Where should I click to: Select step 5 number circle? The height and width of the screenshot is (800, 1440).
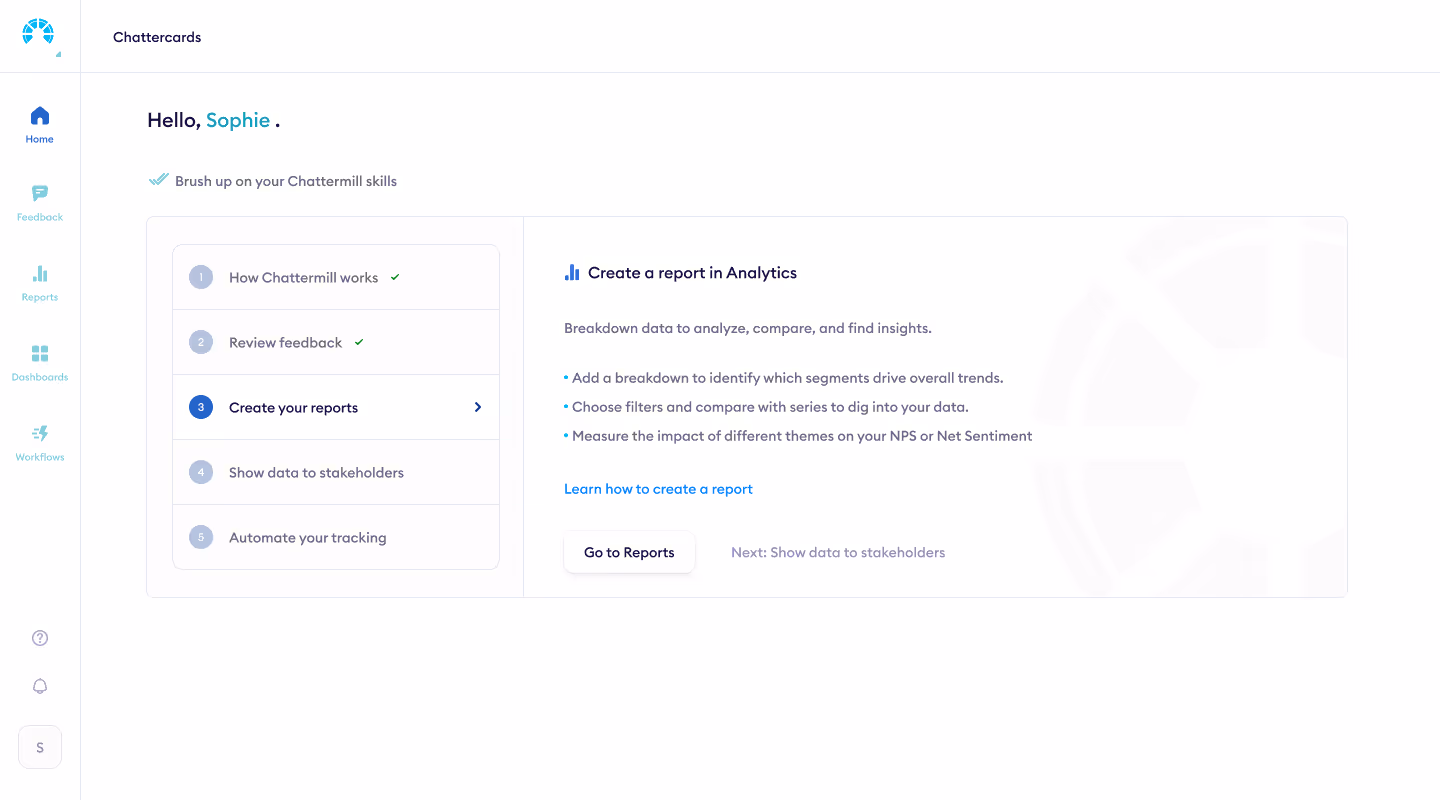pos(201,537)
